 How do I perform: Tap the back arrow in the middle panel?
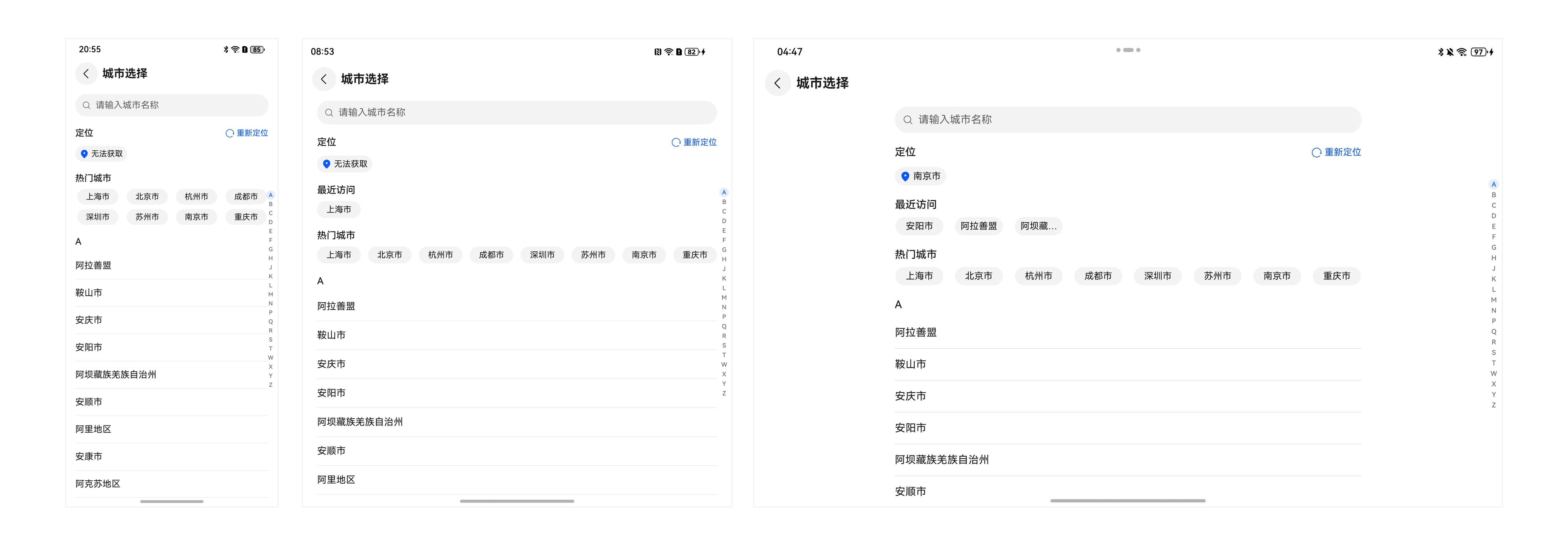pos(324,79)
